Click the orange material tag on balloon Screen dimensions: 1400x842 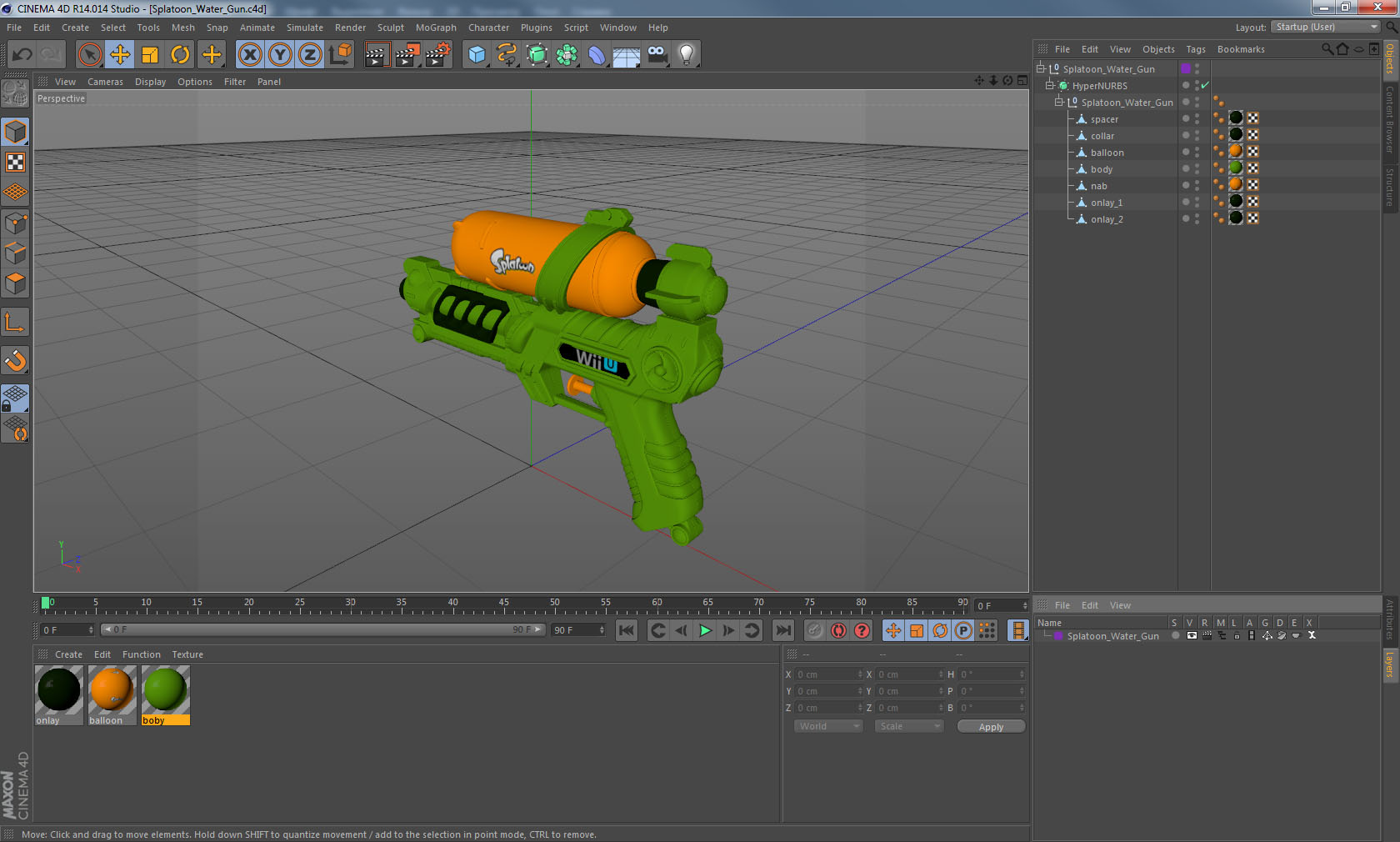(x=1236, y=151)
